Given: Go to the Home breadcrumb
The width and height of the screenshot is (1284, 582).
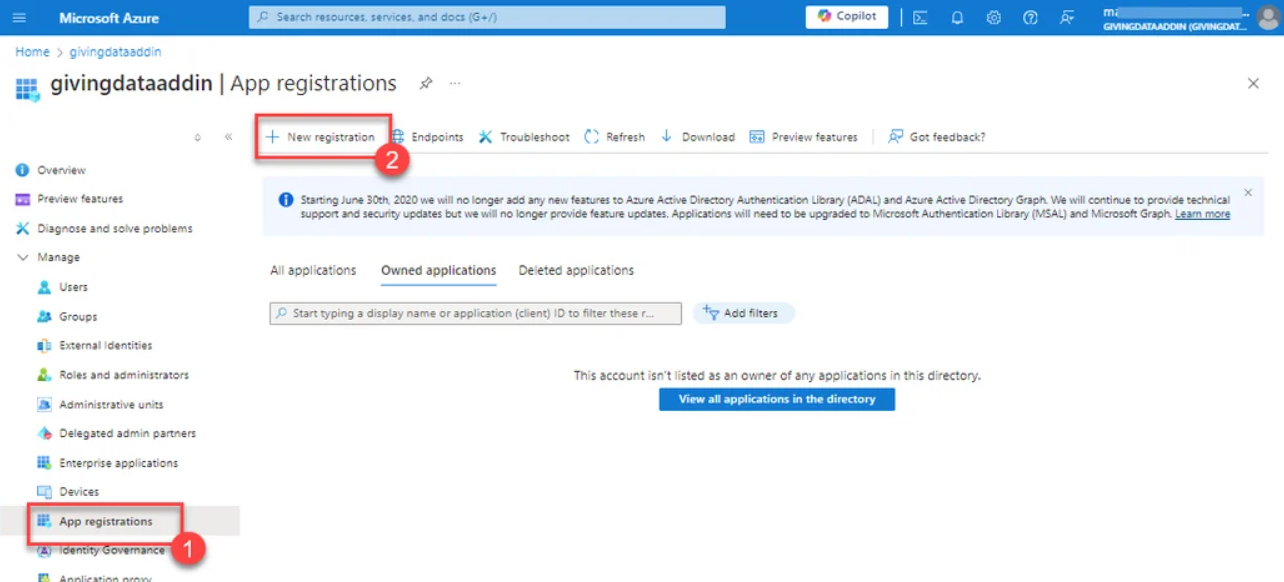Looking at the screenshot, I should pos(32,52).
